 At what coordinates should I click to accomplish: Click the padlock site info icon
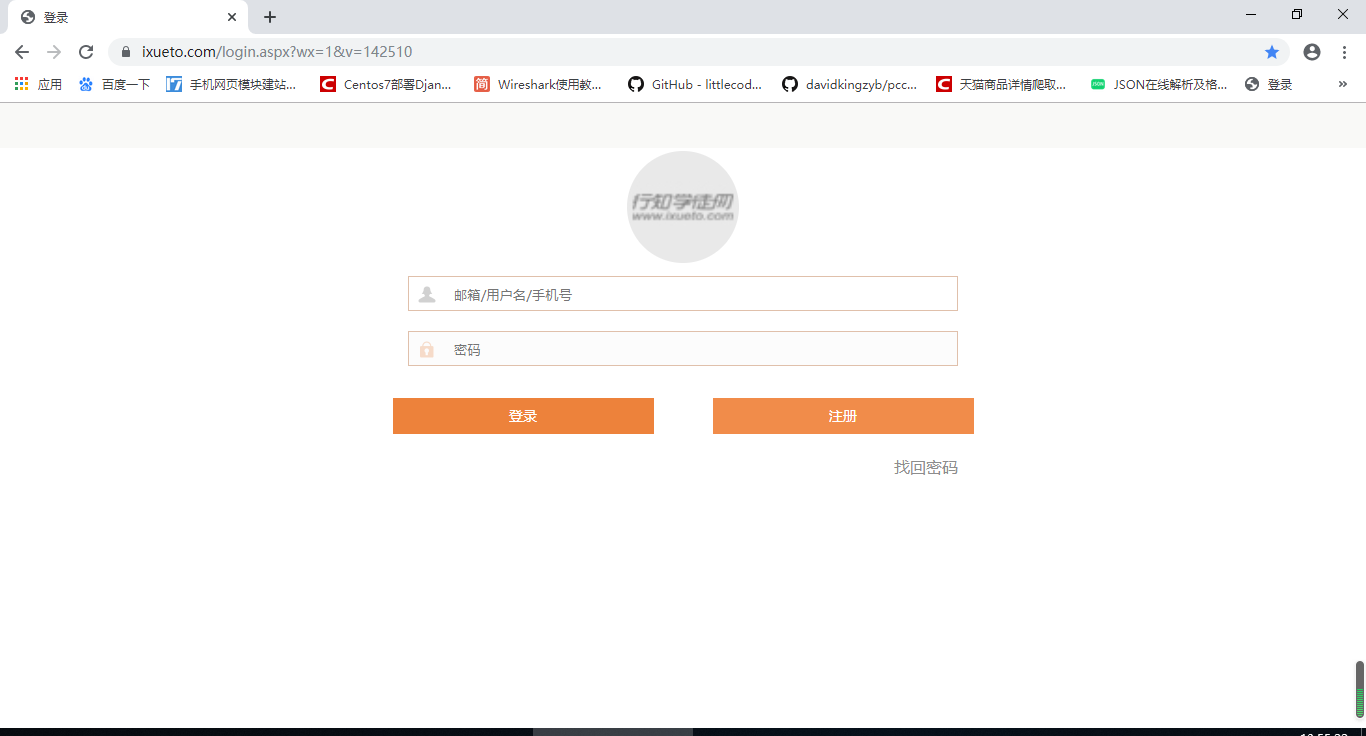(x=126, y=52)
